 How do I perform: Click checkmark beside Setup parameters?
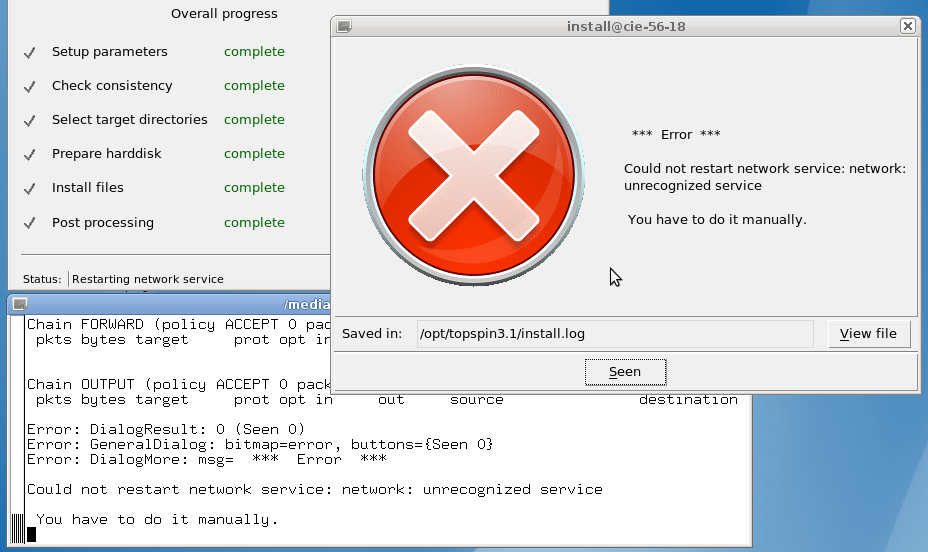(x=30, y=52)
